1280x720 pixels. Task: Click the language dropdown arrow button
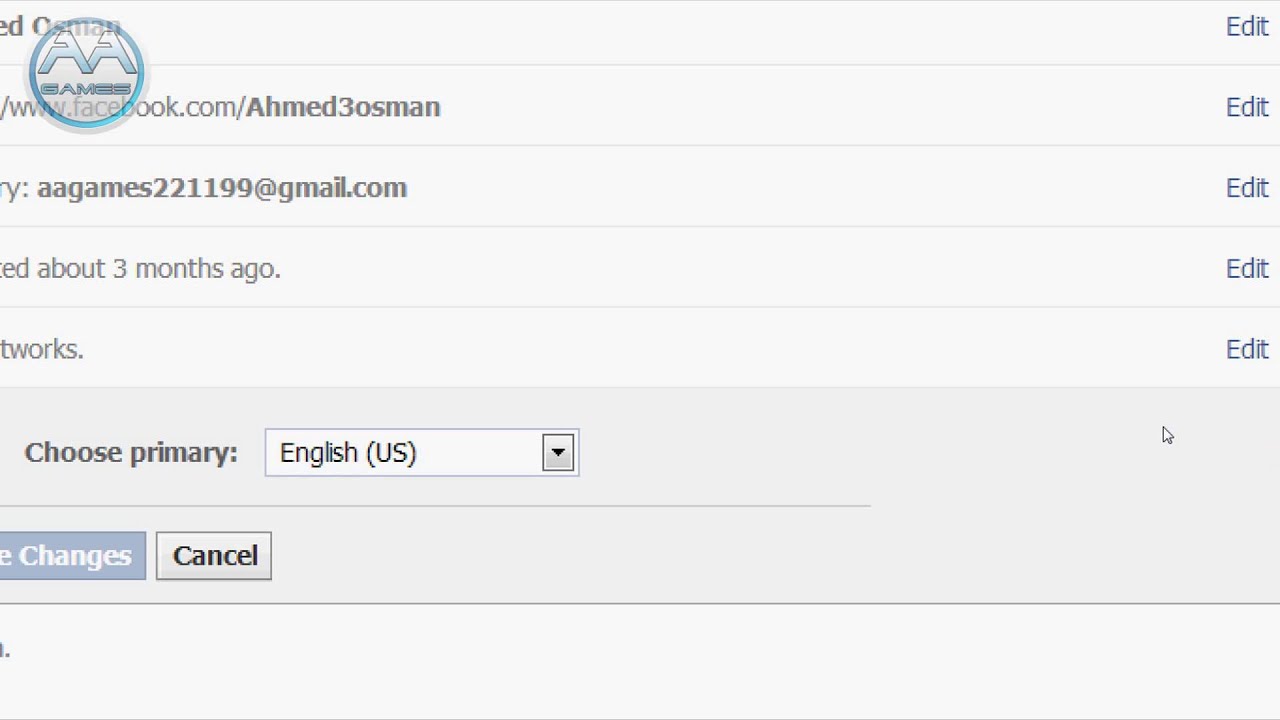coord(558,453)
